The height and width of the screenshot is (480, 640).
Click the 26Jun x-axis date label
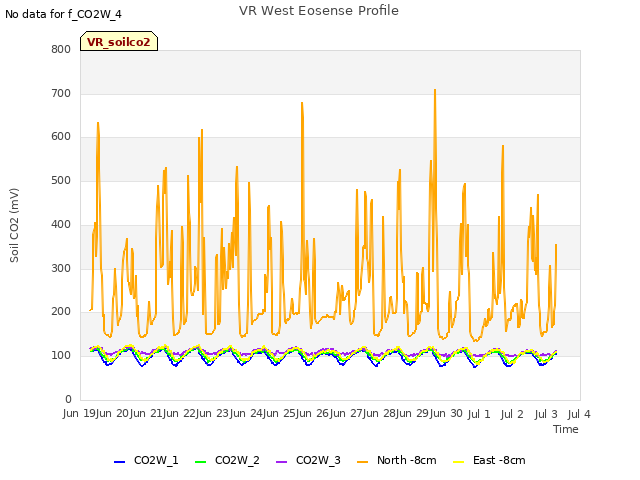[331, 414]
